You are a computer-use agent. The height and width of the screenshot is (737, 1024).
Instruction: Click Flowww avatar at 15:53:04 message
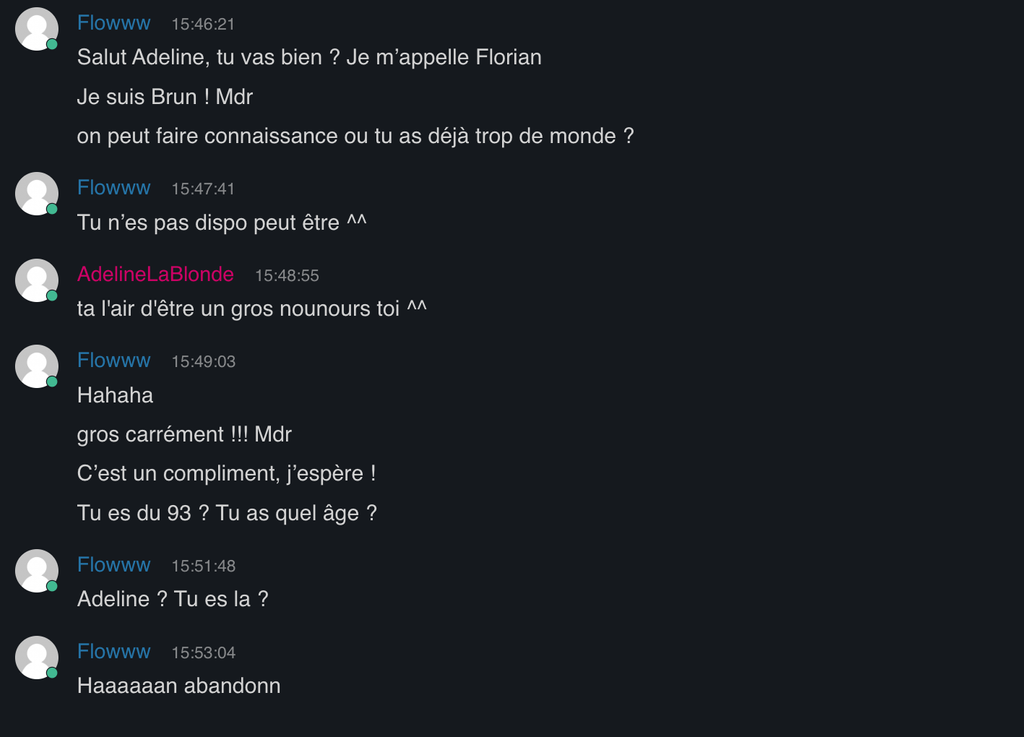point(37,657)
